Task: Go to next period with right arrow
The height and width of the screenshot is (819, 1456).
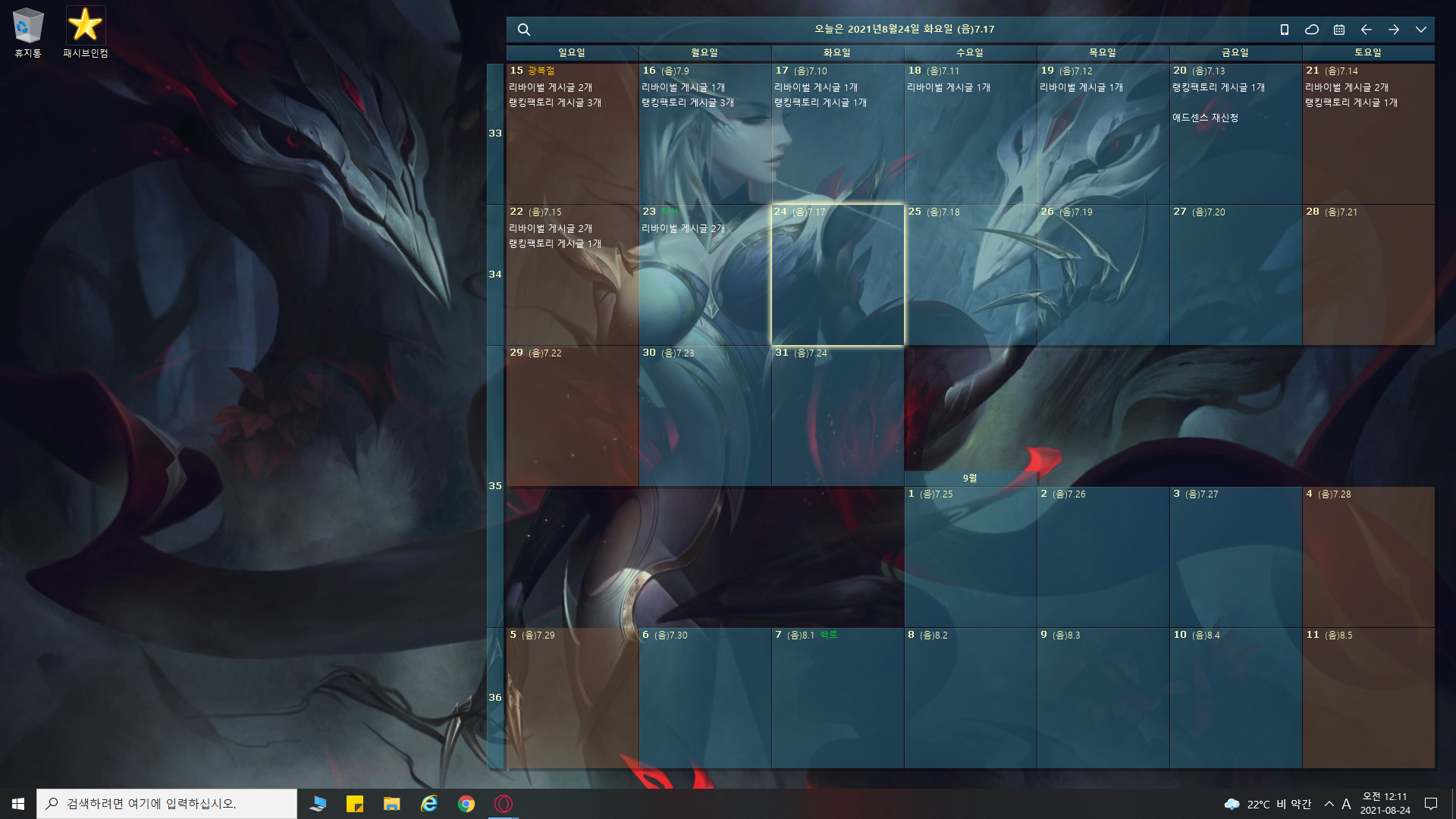Action: coord(1394,30)
